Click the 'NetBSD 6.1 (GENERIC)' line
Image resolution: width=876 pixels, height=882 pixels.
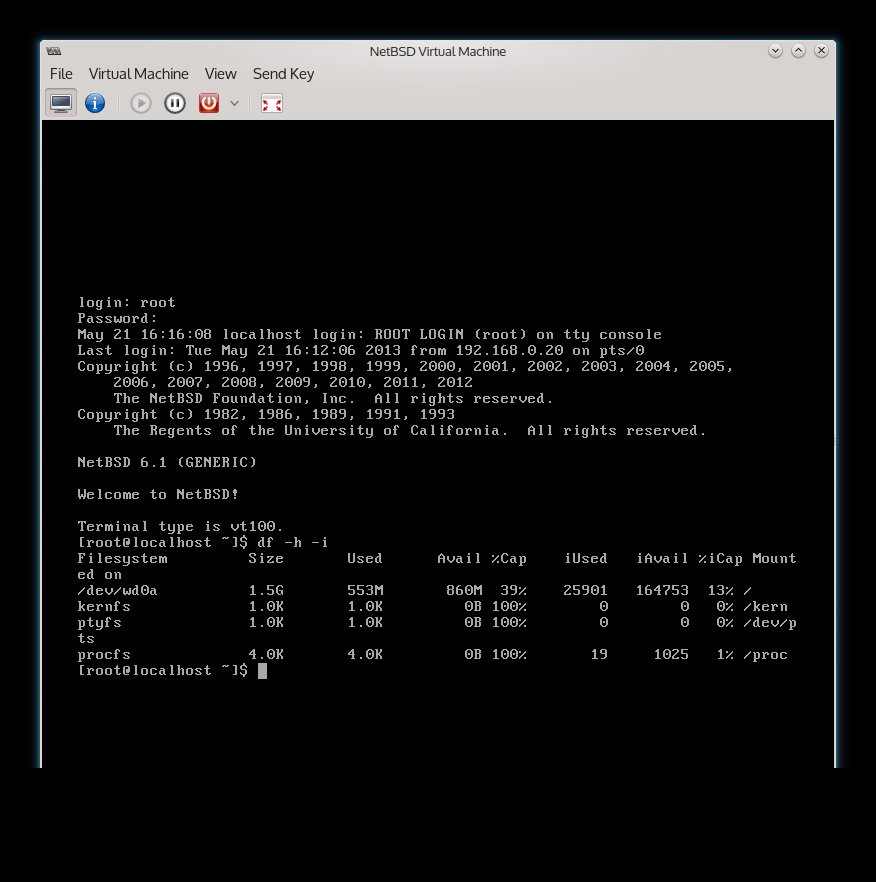click(x=167, y=462)
